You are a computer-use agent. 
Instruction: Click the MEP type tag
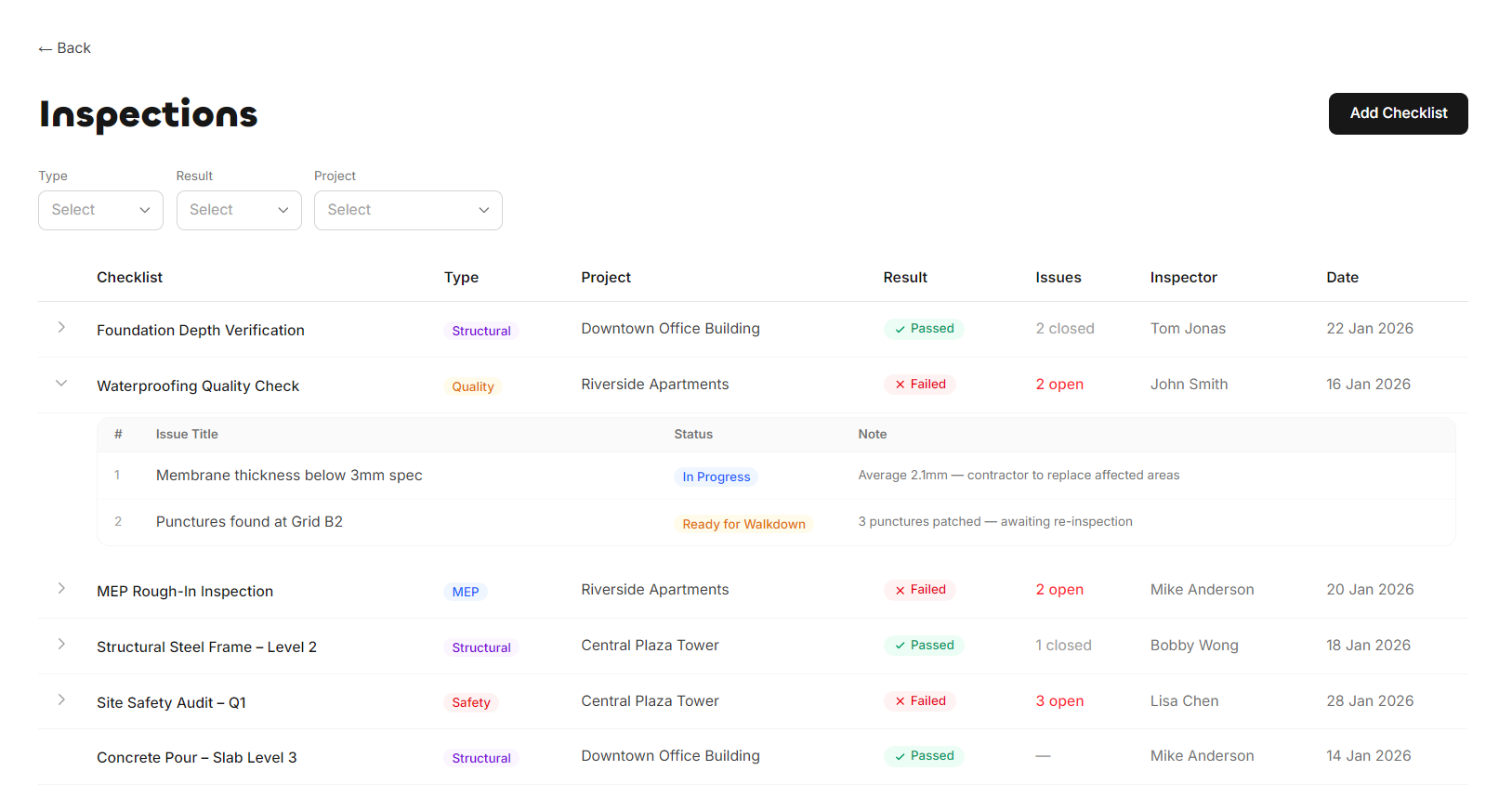[x=466, y=592]
